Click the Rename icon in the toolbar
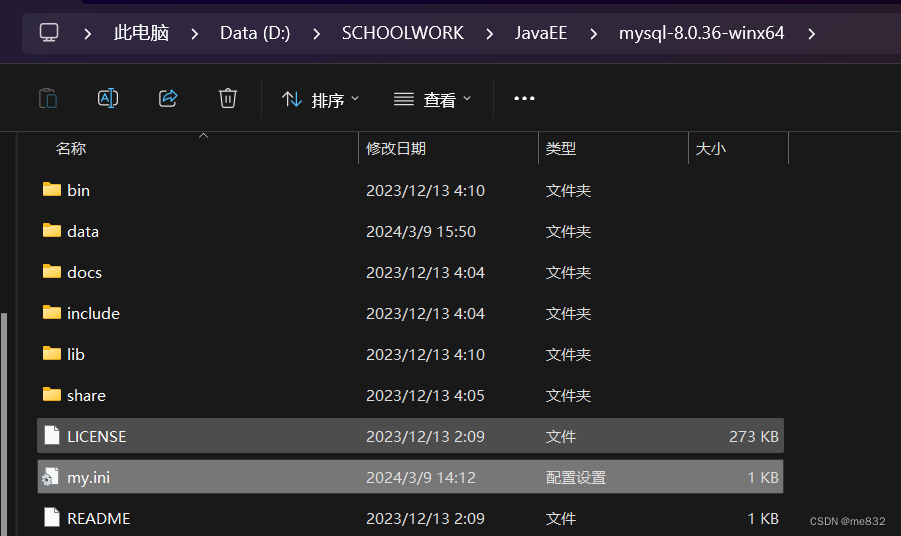The image size is (901, 536). 108,98
